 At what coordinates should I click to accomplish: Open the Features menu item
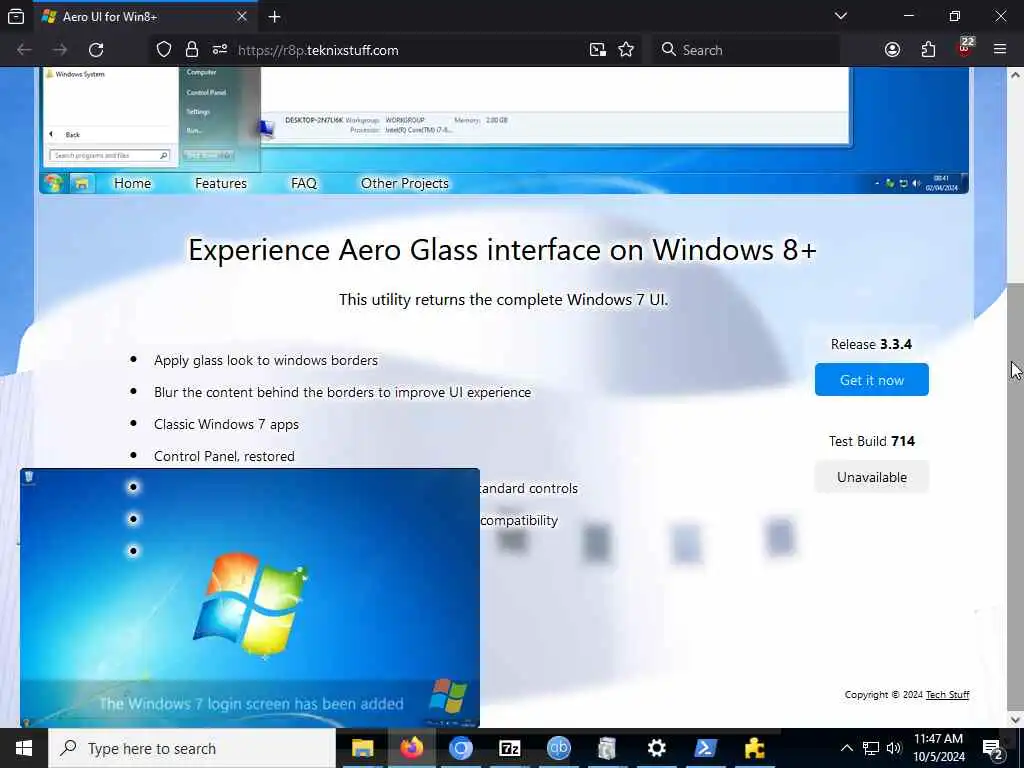221,184
